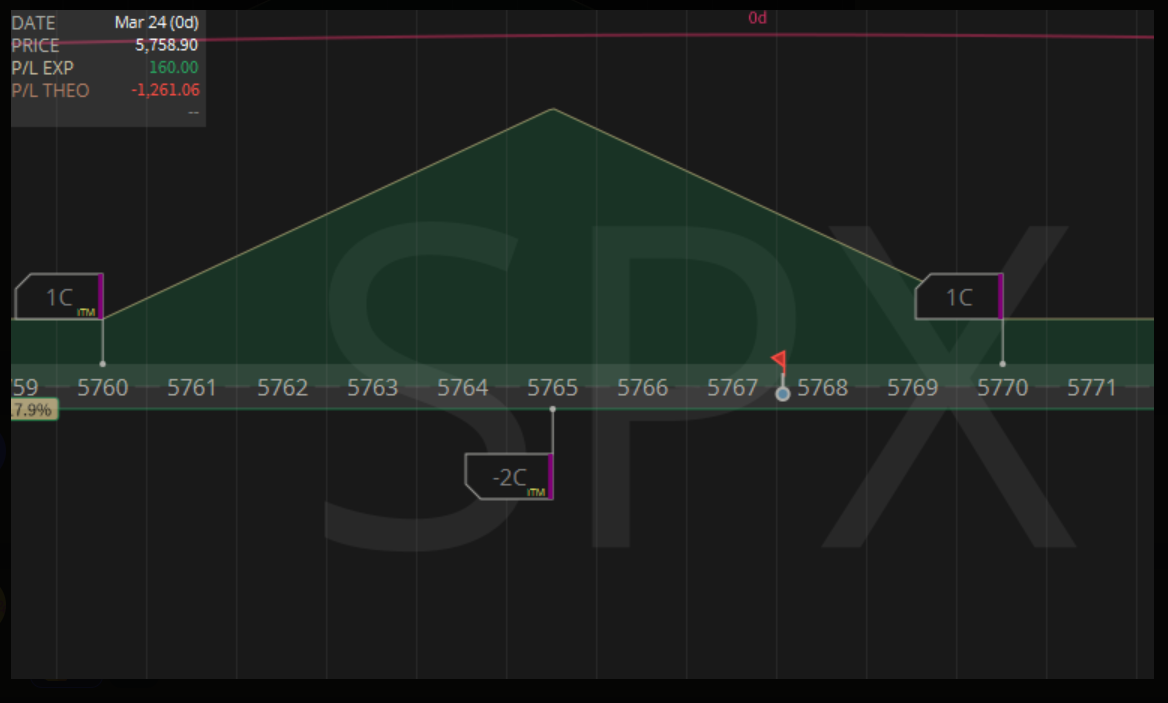The width and height of the screenshot is (1168, 703).
Task: Click the 5769 price axis label
Action: coord(912,387)
